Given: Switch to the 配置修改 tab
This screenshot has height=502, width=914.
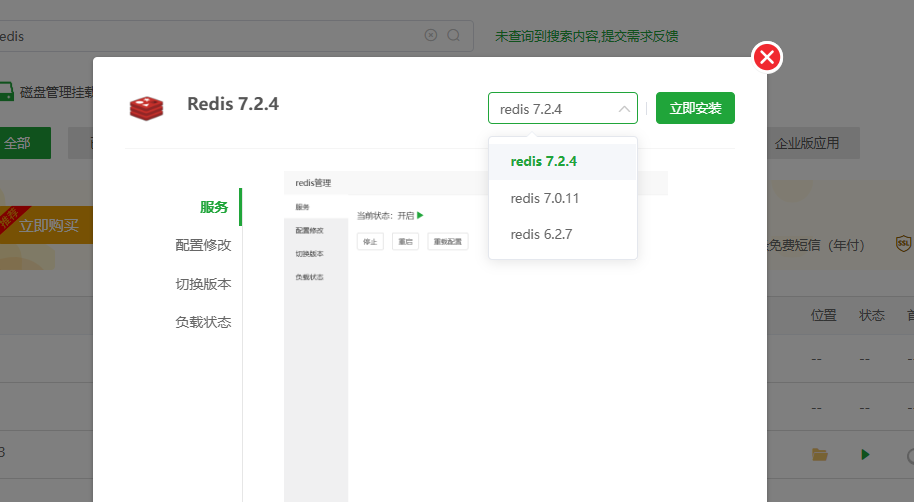Looking at the screenshot, I should pos(203,245).
